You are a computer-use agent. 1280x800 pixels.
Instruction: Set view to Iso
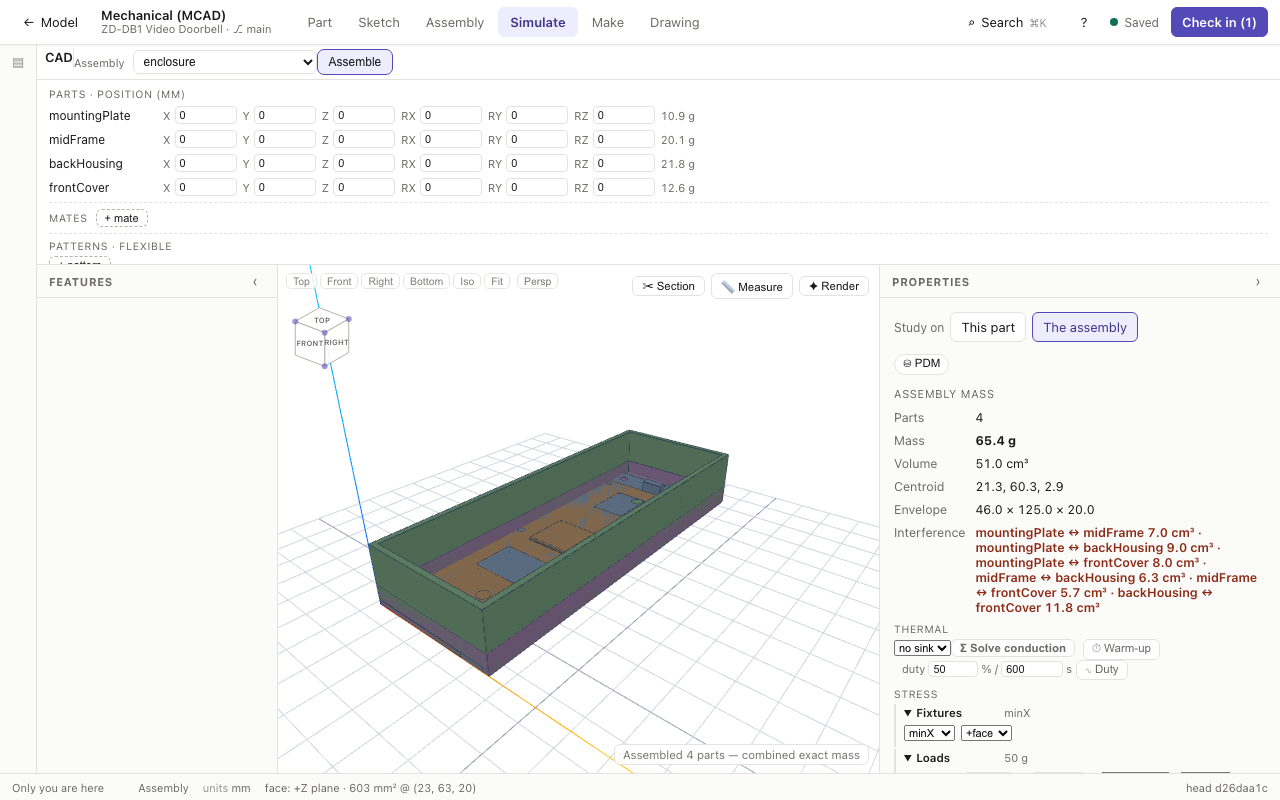[467, 282]
